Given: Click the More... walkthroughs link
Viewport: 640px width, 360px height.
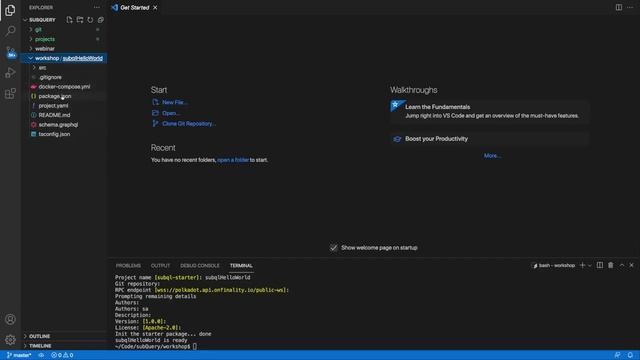Looking at the screenshot, I should click(492, 156).
